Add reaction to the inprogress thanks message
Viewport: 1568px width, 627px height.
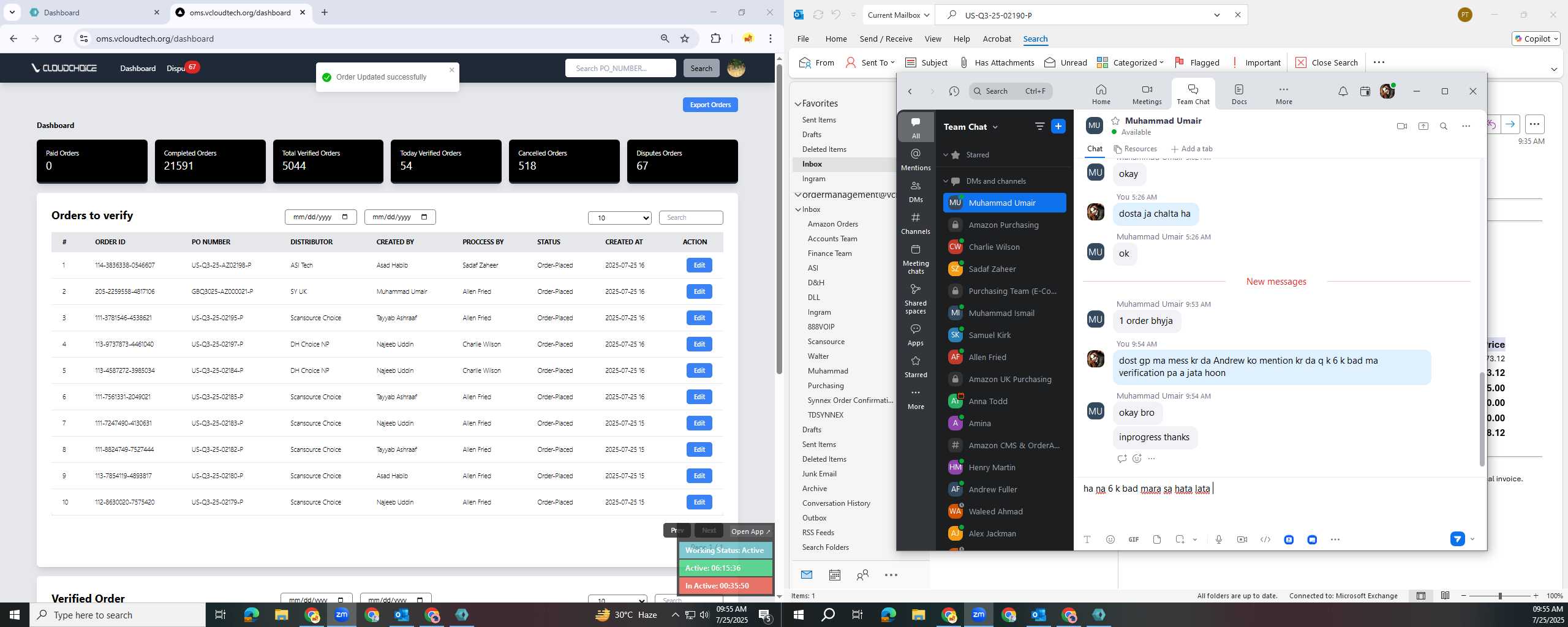click(1137, 459)
